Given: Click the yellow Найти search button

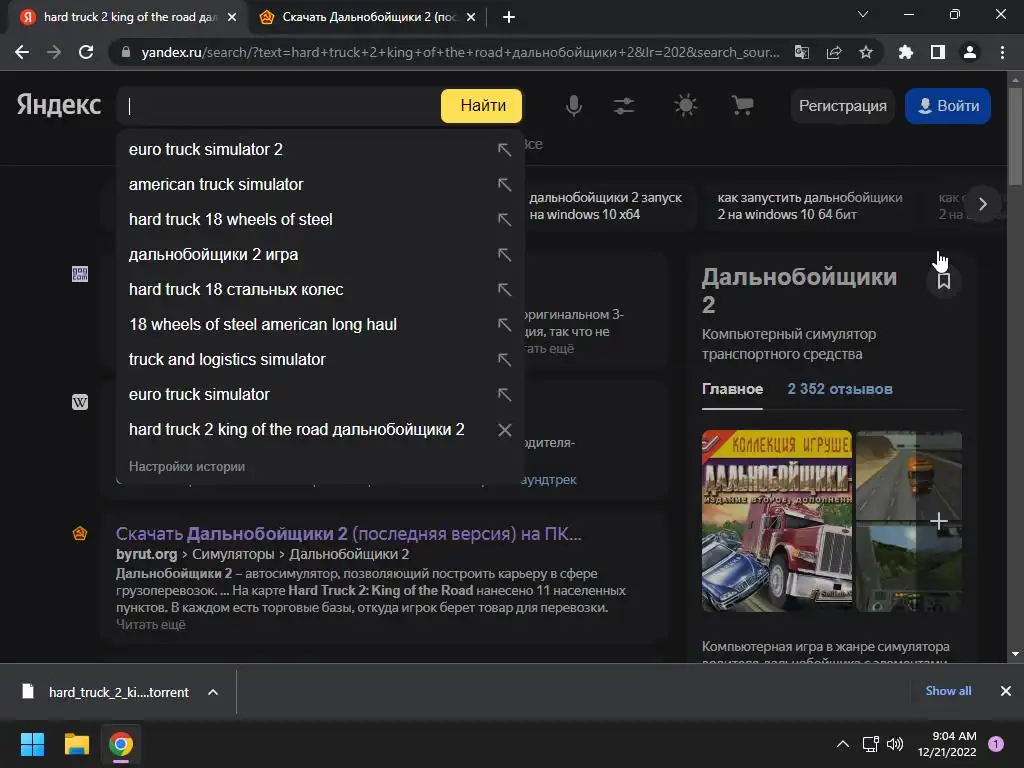Looking at the screenshot, I should [482, 105].
